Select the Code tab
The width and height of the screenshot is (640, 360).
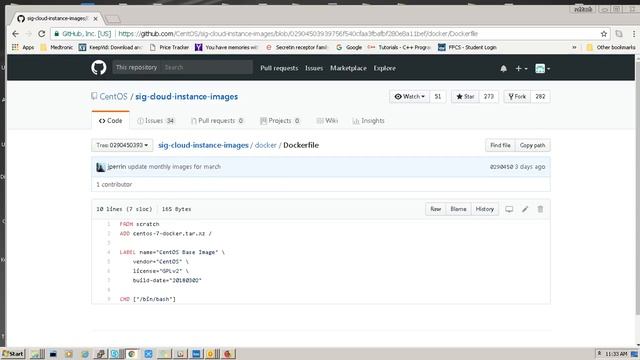point(111,121)
